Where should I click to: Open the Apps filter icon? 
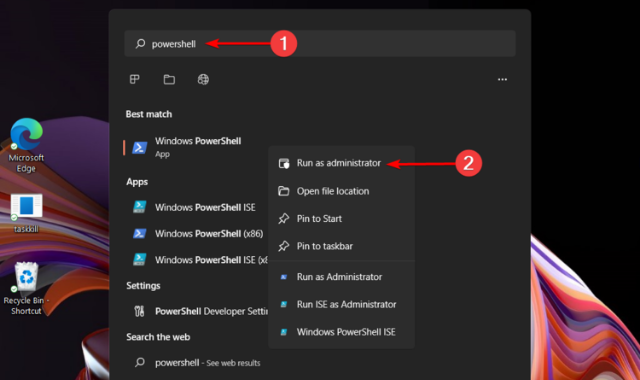pos(135,79)
